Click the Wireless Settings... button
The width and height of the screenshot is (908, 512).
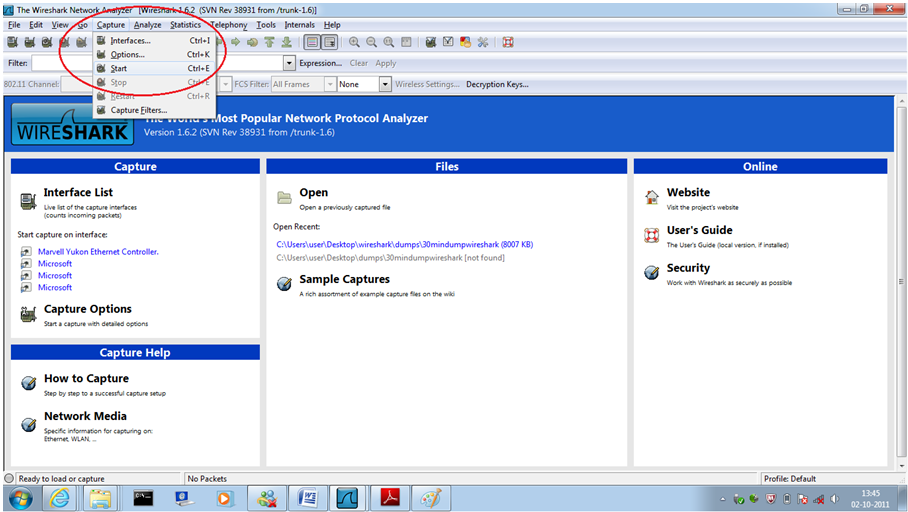pos(427,84)
